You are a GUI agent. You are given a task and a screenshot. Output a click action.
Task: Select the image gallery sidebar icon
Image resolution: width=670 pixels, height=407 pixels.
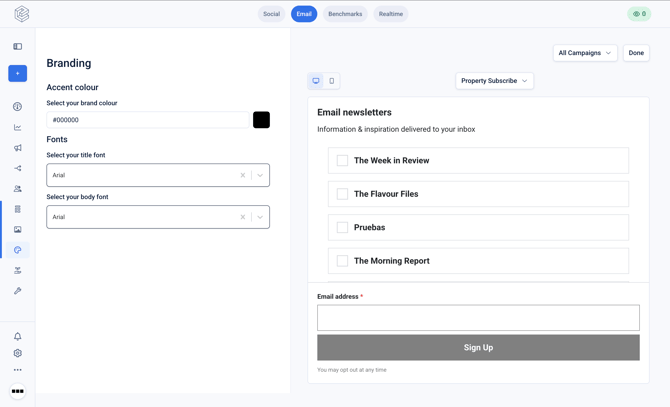(x=18, y=229)
